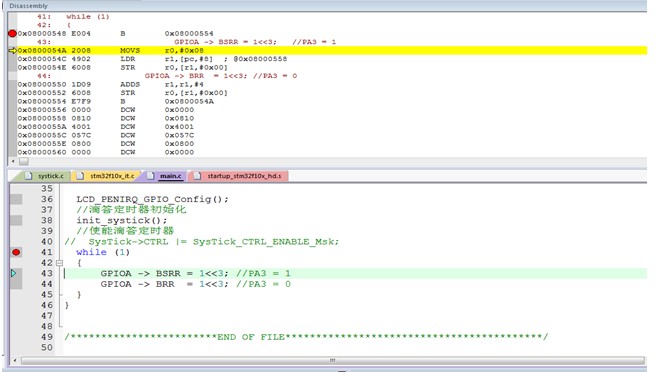This screenshot has height=372, width=656.
Task: Place cursor on GPIOA -> BRR line 44
Action: coord(195,284)
